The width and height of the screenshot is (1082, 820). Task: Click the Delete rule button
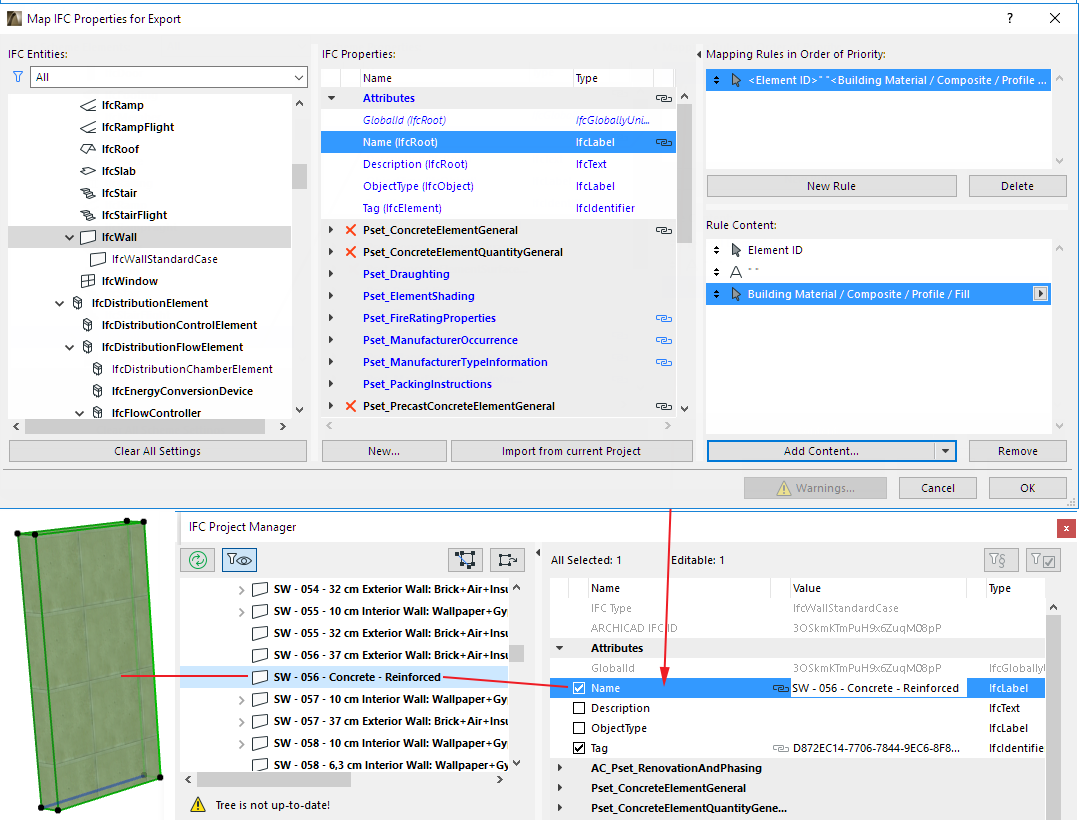click(x=1017, y=186)
